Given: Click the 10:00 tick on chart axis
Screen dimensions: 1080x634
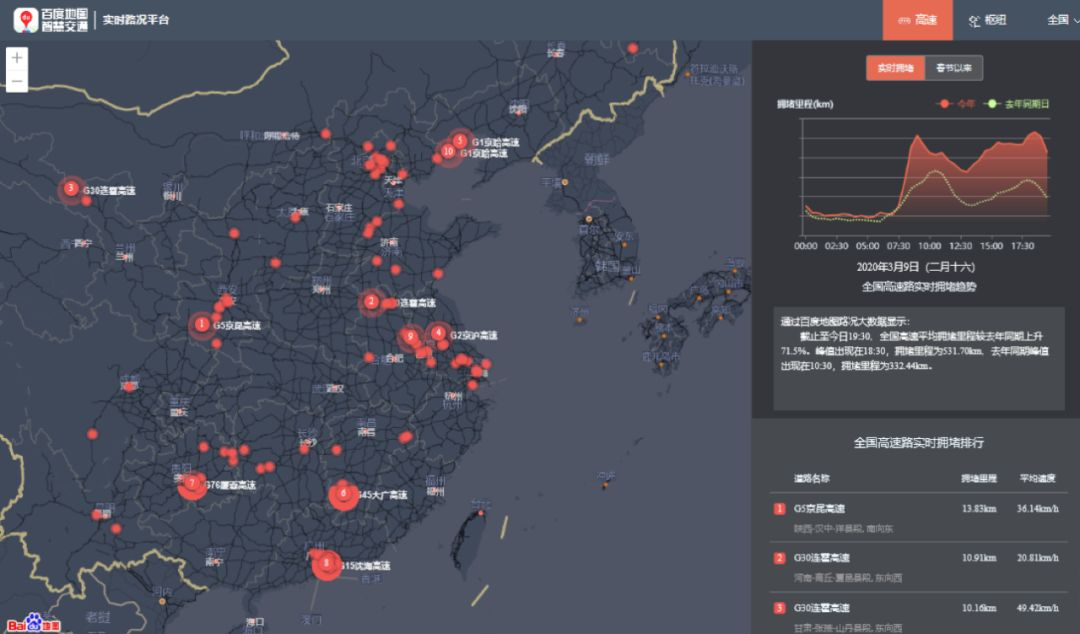Looking at the screenshot, I should click(x=929, y=246).
